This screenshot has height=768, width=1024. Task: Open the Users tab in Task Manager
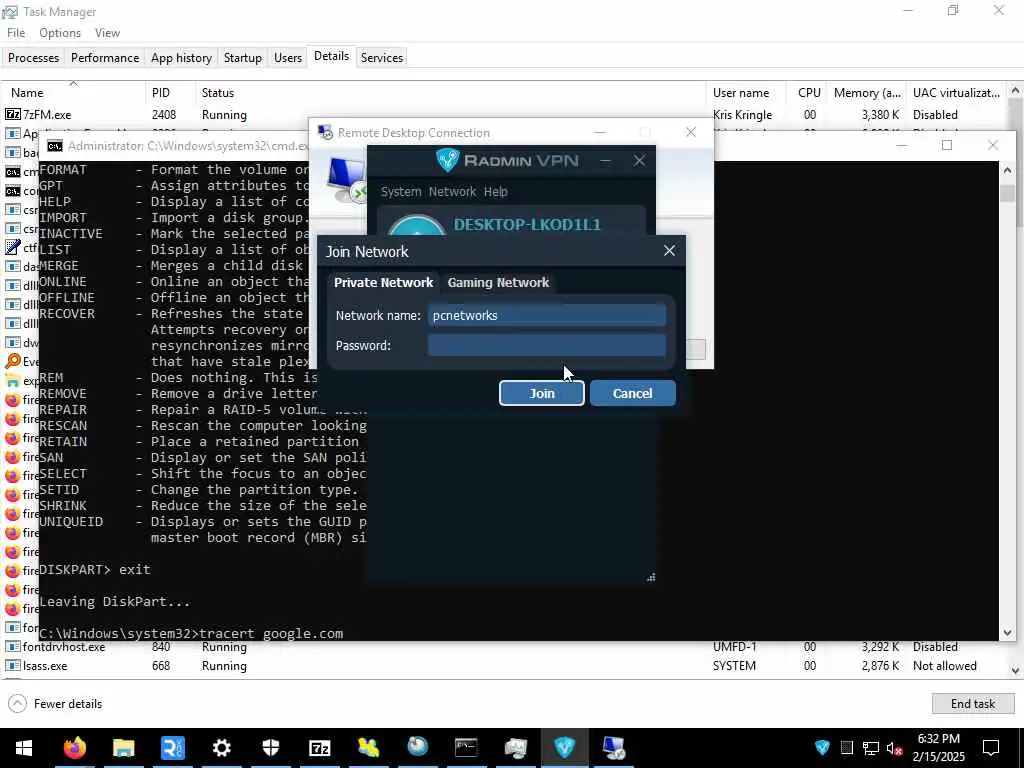[x=288, y=57]
